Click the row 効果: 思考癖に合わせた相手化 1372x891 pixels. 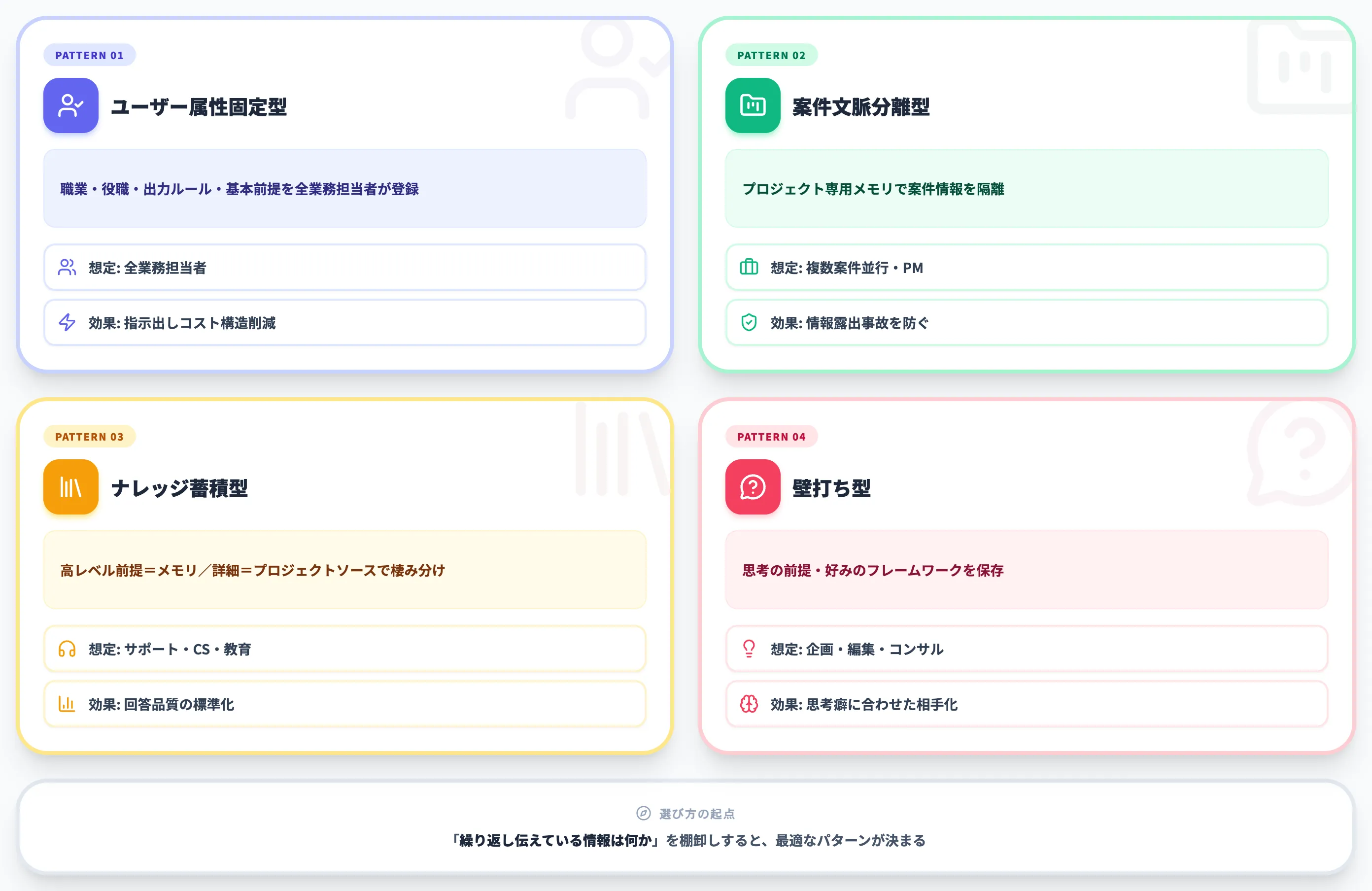click(x=1027, y=704)
